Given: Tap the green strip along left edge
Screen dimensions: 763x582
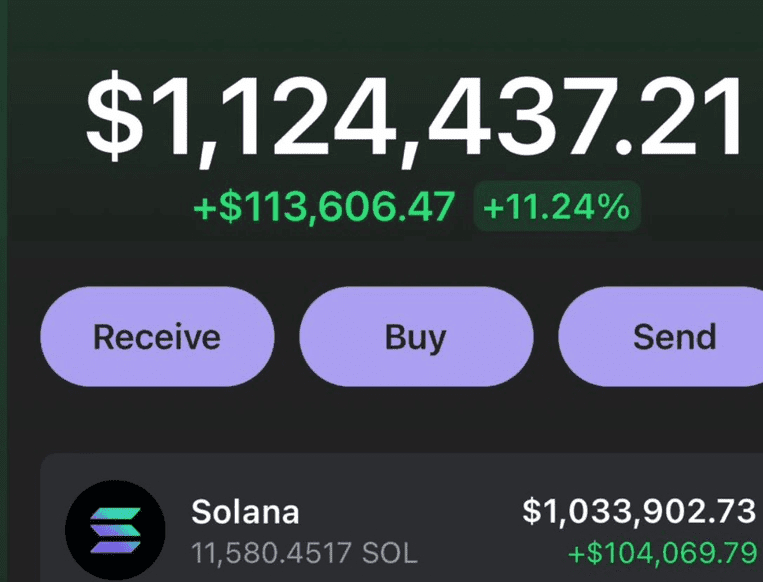Looking at the screenshot, I should click(3, 291).
